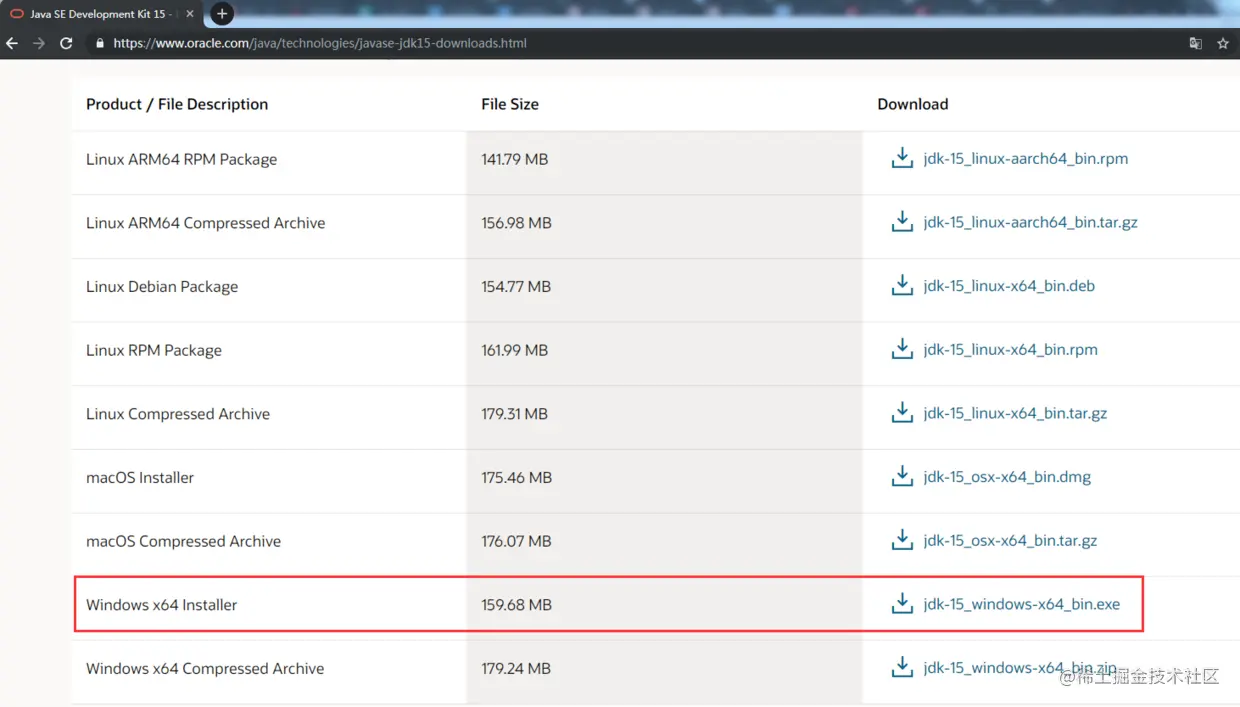Click download icon for jdk-15_linux-x64_bin.tar.gz
The width and height of the screenshot is (1240, 707).
point(902,413)
